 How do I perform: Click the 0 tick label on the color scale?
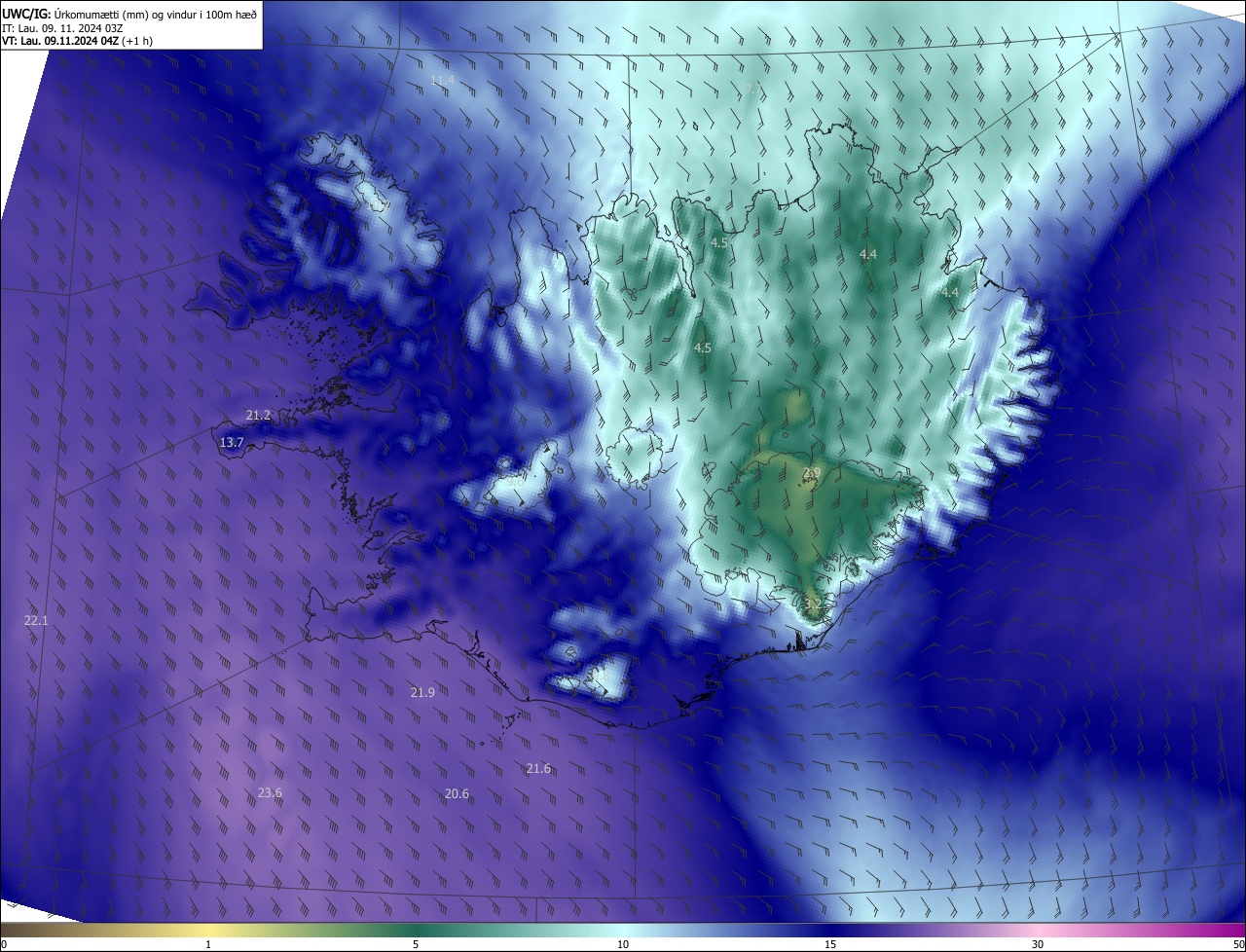click(x=3, y=944)
